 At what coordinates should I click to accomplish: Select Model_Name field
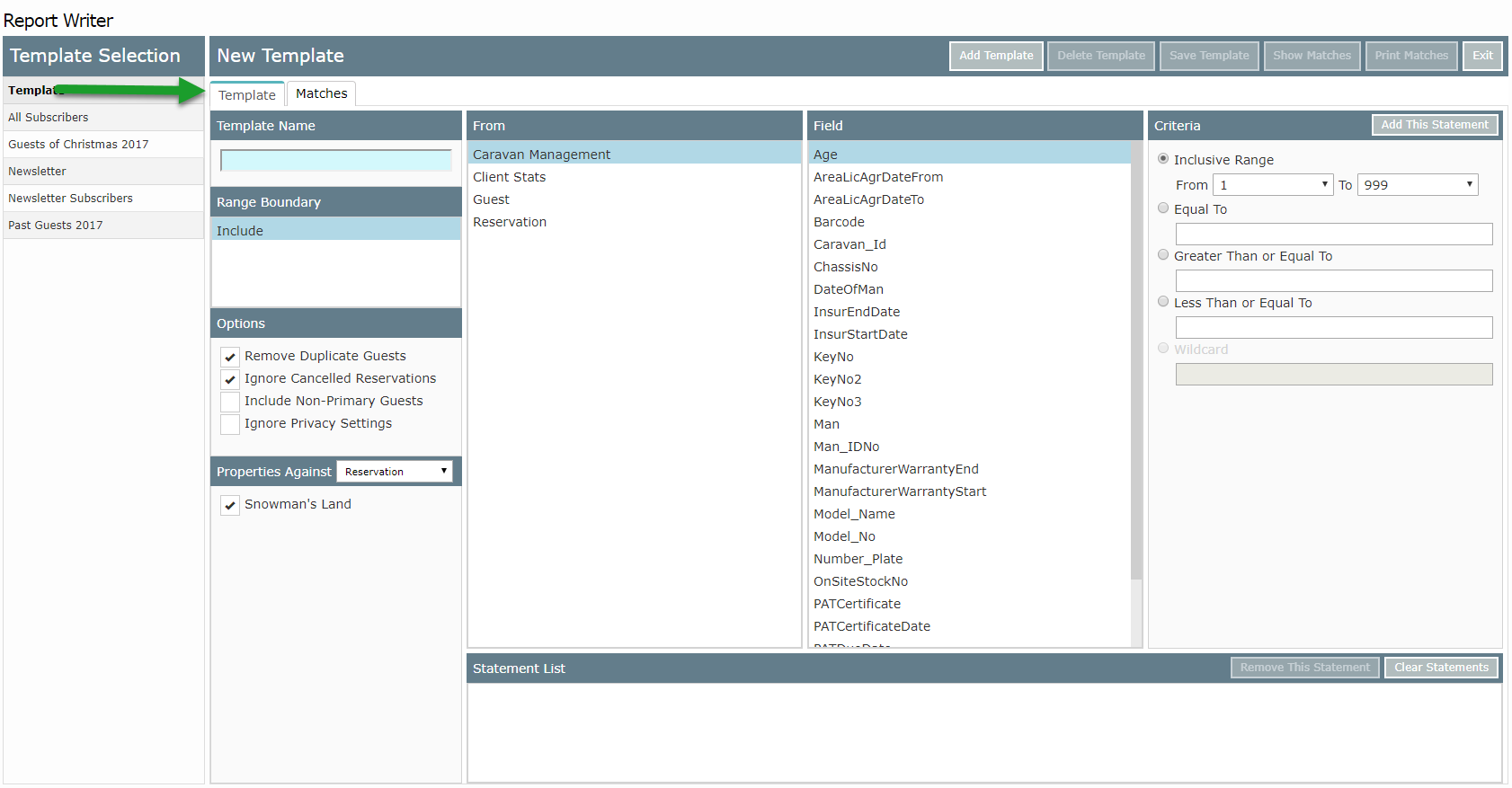pyautogui.click(x=969, y=514)
